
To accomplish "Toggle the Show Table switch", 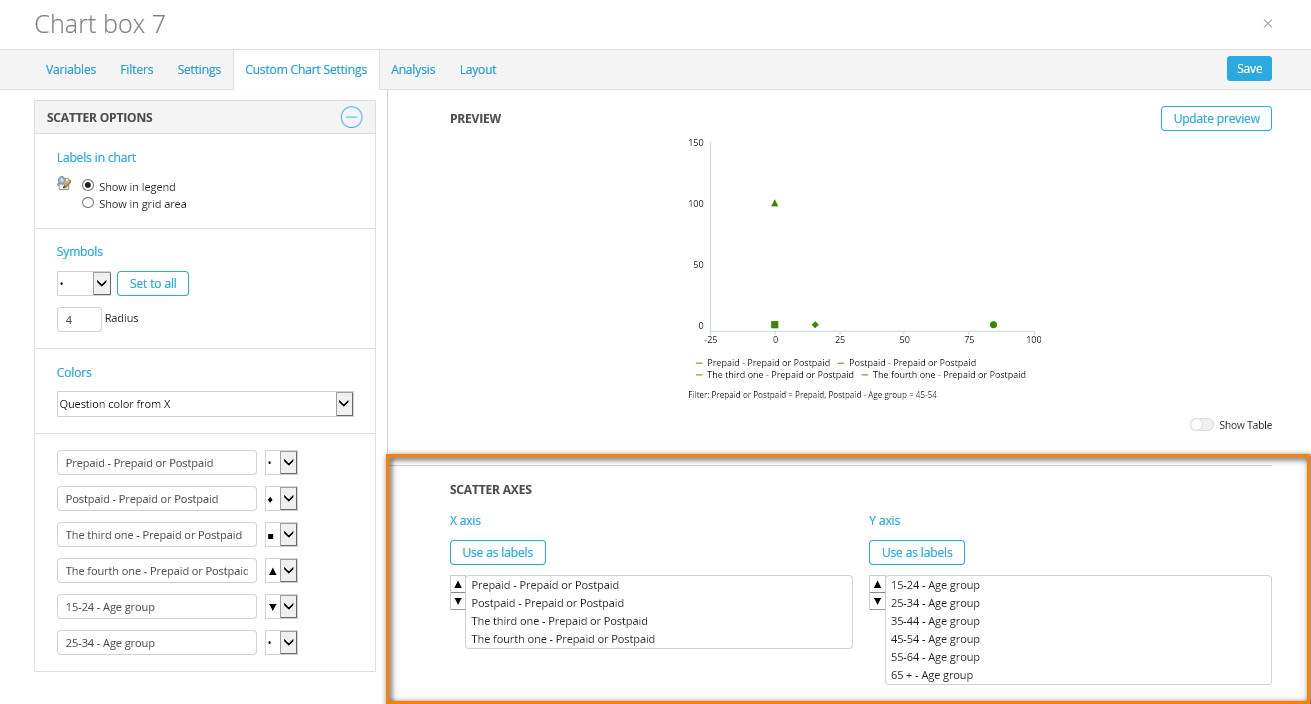I will click(x=1201, y=425).
